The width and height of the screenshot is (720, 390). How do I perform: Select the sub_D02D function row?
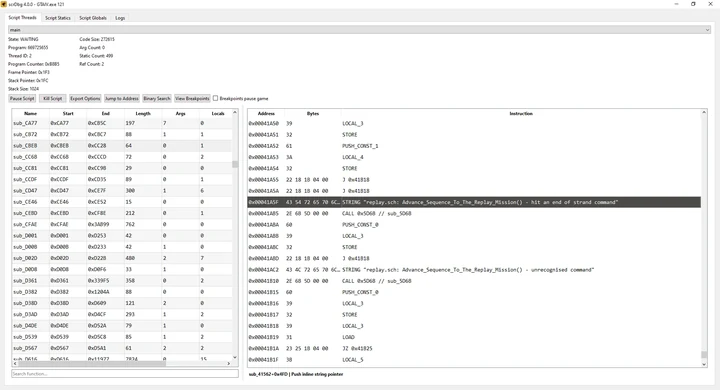click(x=122, y=258)
